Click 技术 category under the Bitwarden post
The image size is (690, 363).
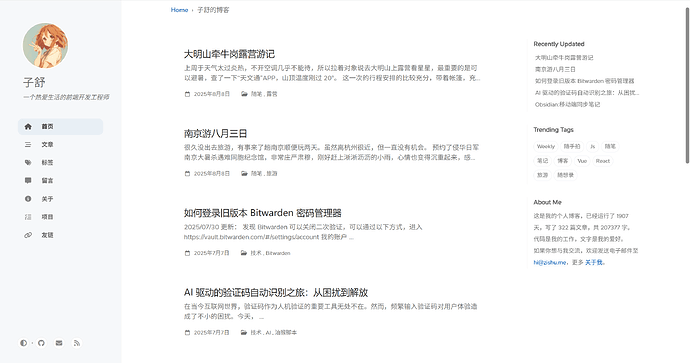point(256,253)
